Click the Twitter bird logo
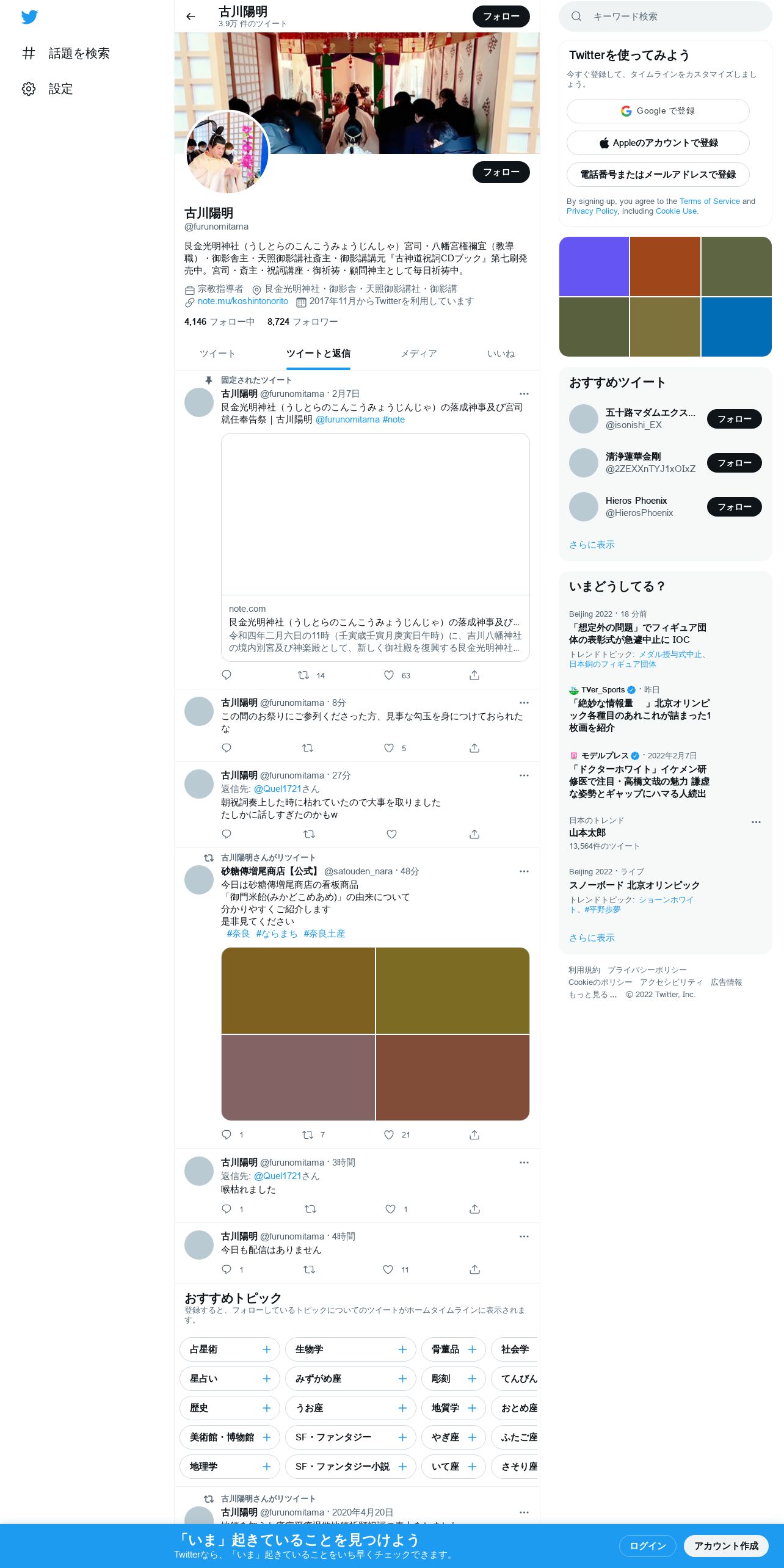Screen dimensions: 784x1568 click(29, 16)
